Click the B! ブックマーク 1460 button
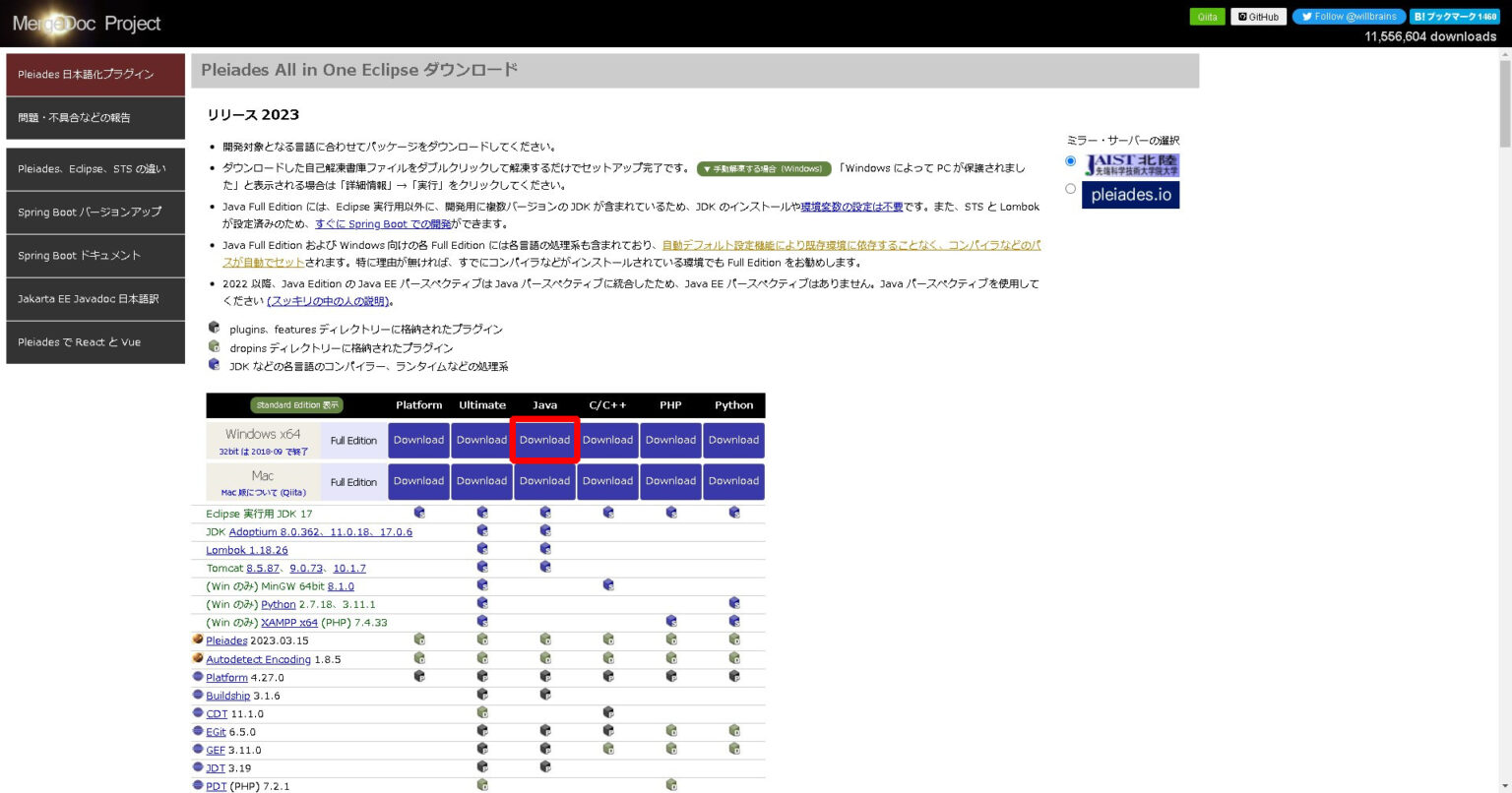Screen dimensions: 1512x793 point(1455,16)
